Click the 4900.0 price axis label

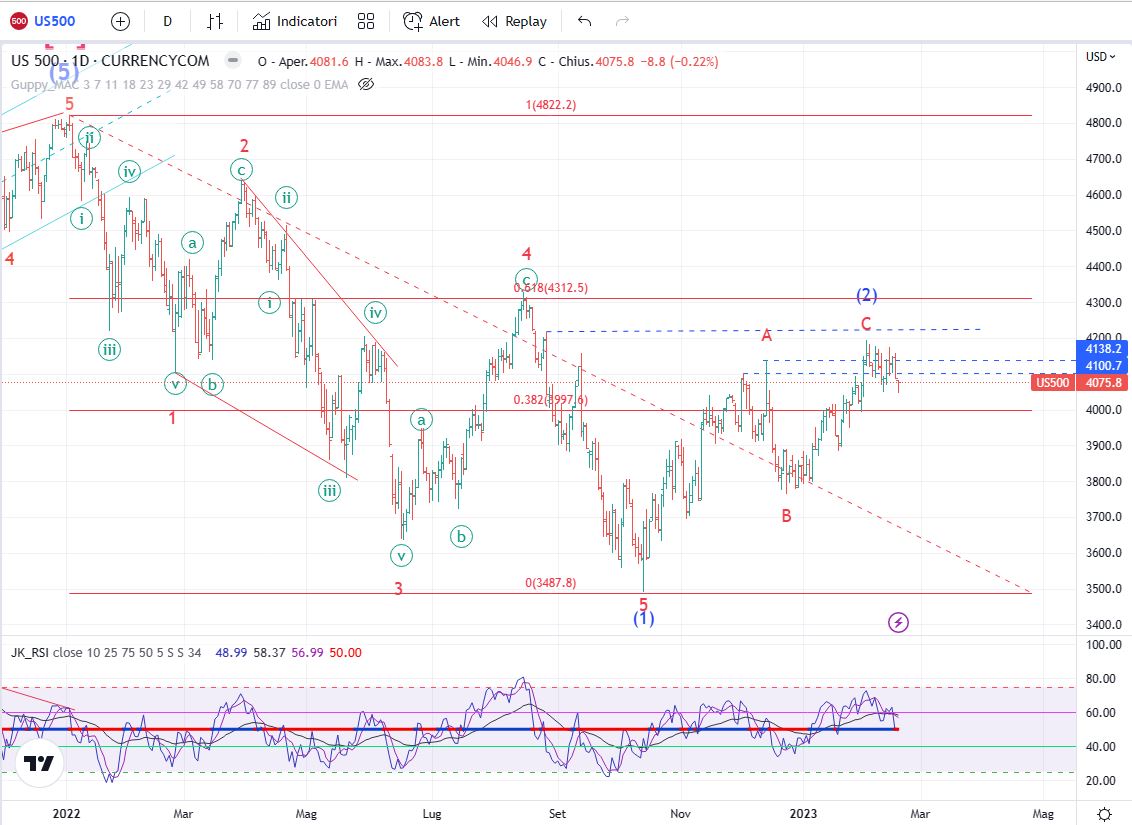(x=1104, y=88)
